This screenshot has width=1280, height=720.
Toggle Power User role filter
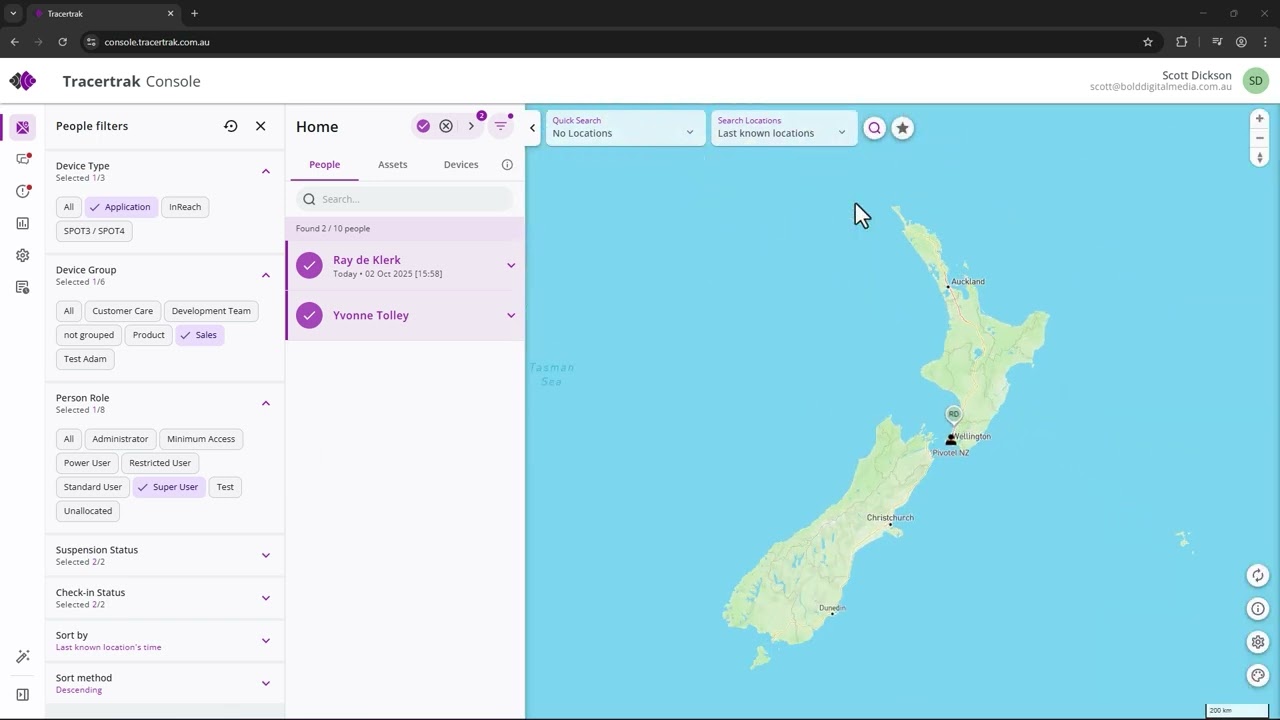87,463
